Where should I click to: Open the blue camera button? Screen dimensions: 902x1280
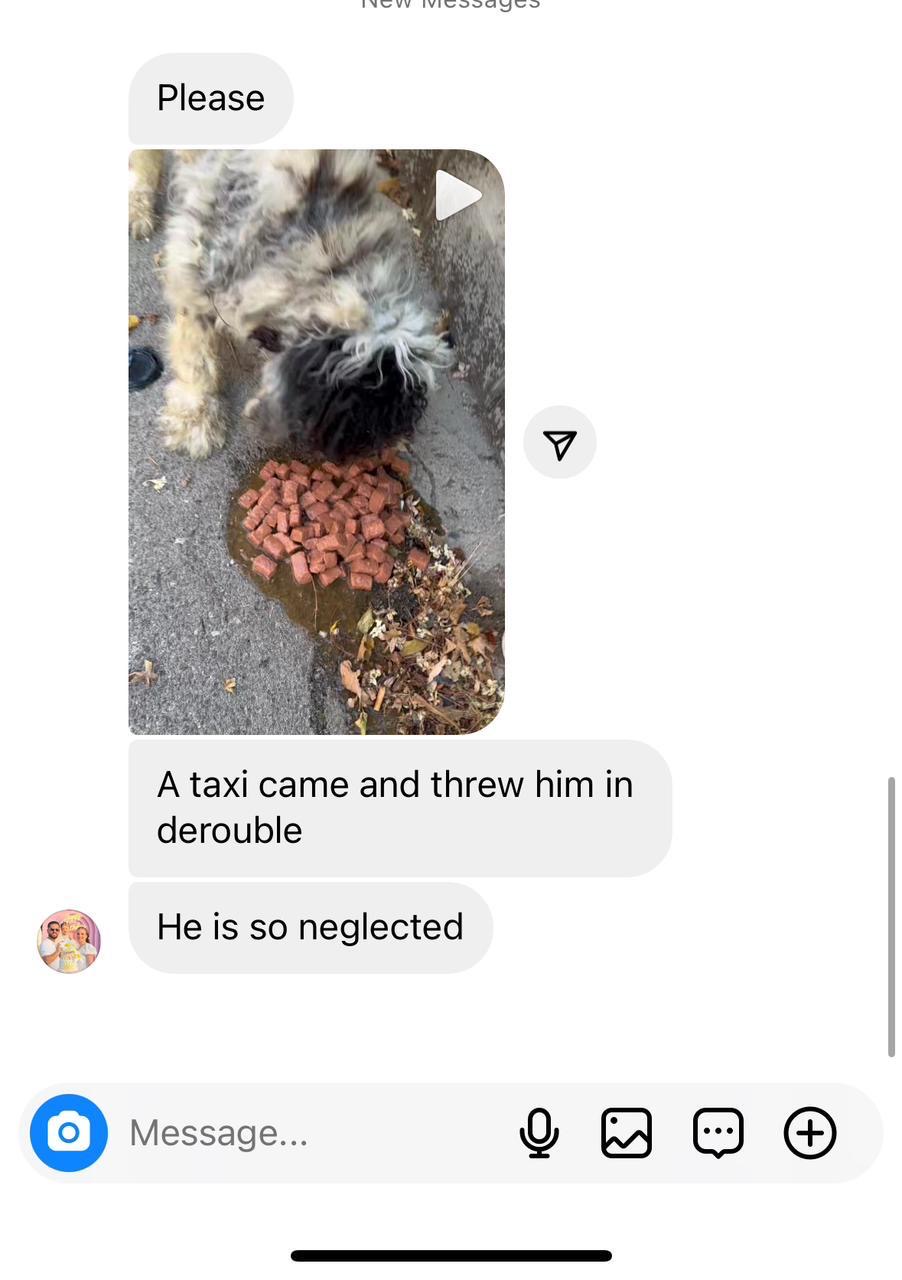pyautogui.click(x=69, y=1133)
